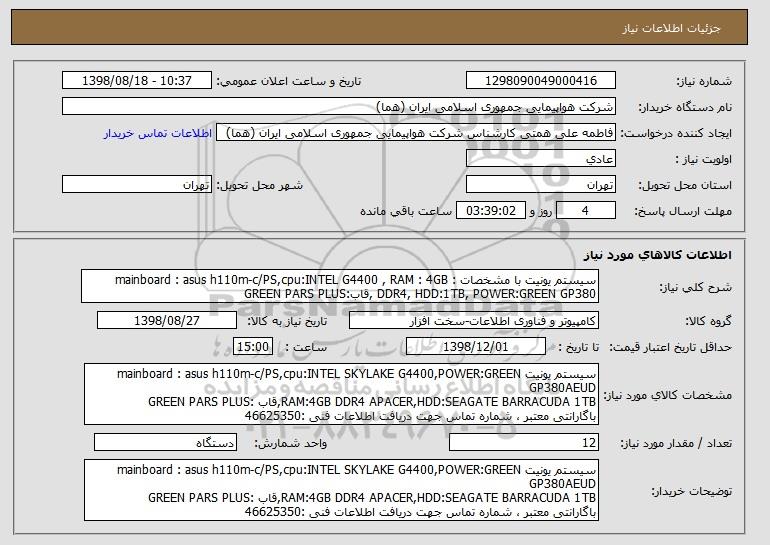The height and width of the screenshot is (545, 770).
Task: Click the تعداد / مقدار مورد نیاز label
Action: 676,443
